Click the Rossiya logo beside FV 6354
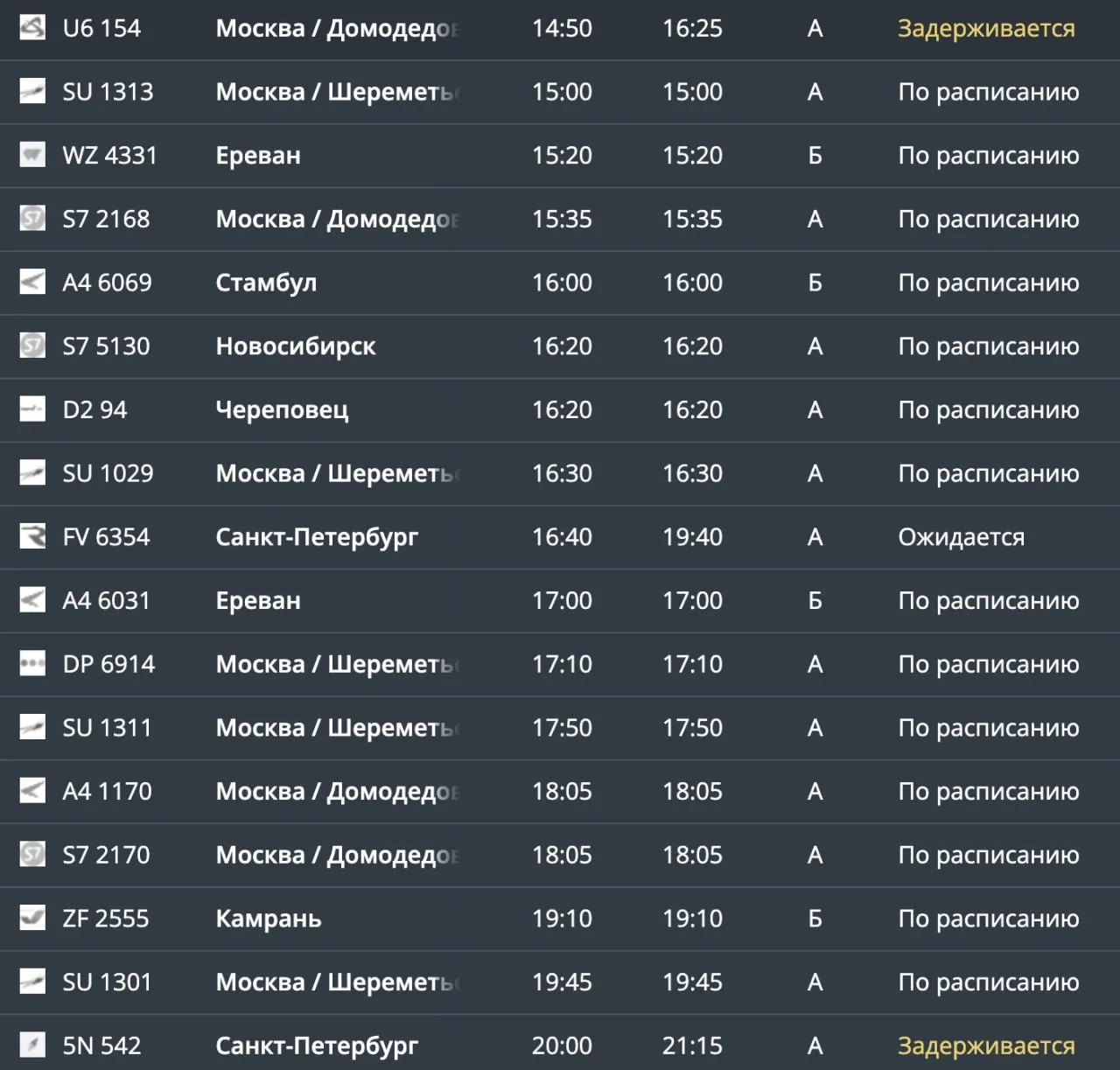 (x=32, y=536)
